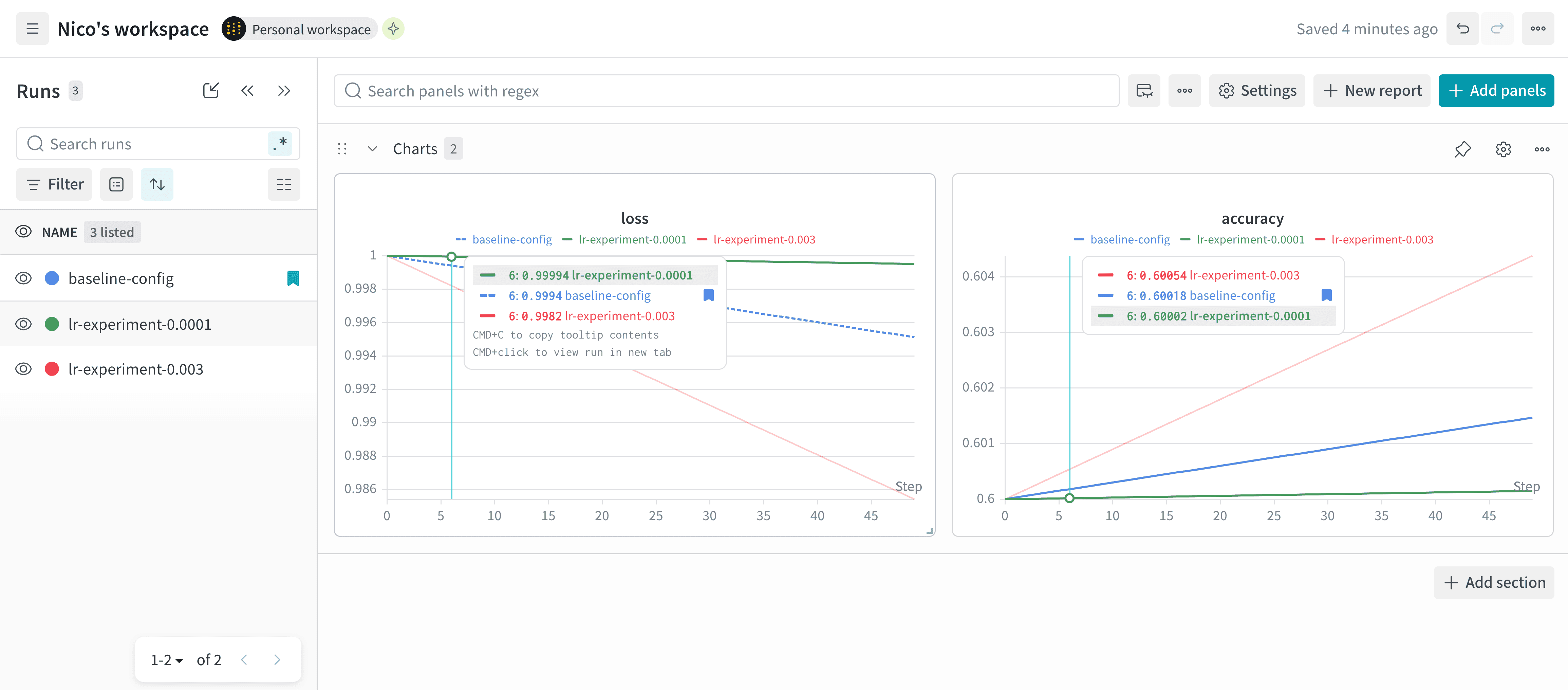Image resolution: width=1568 pixels, height=690 pixels.
Task: Toggle regex mode in run search
Action: pos(280,144)
